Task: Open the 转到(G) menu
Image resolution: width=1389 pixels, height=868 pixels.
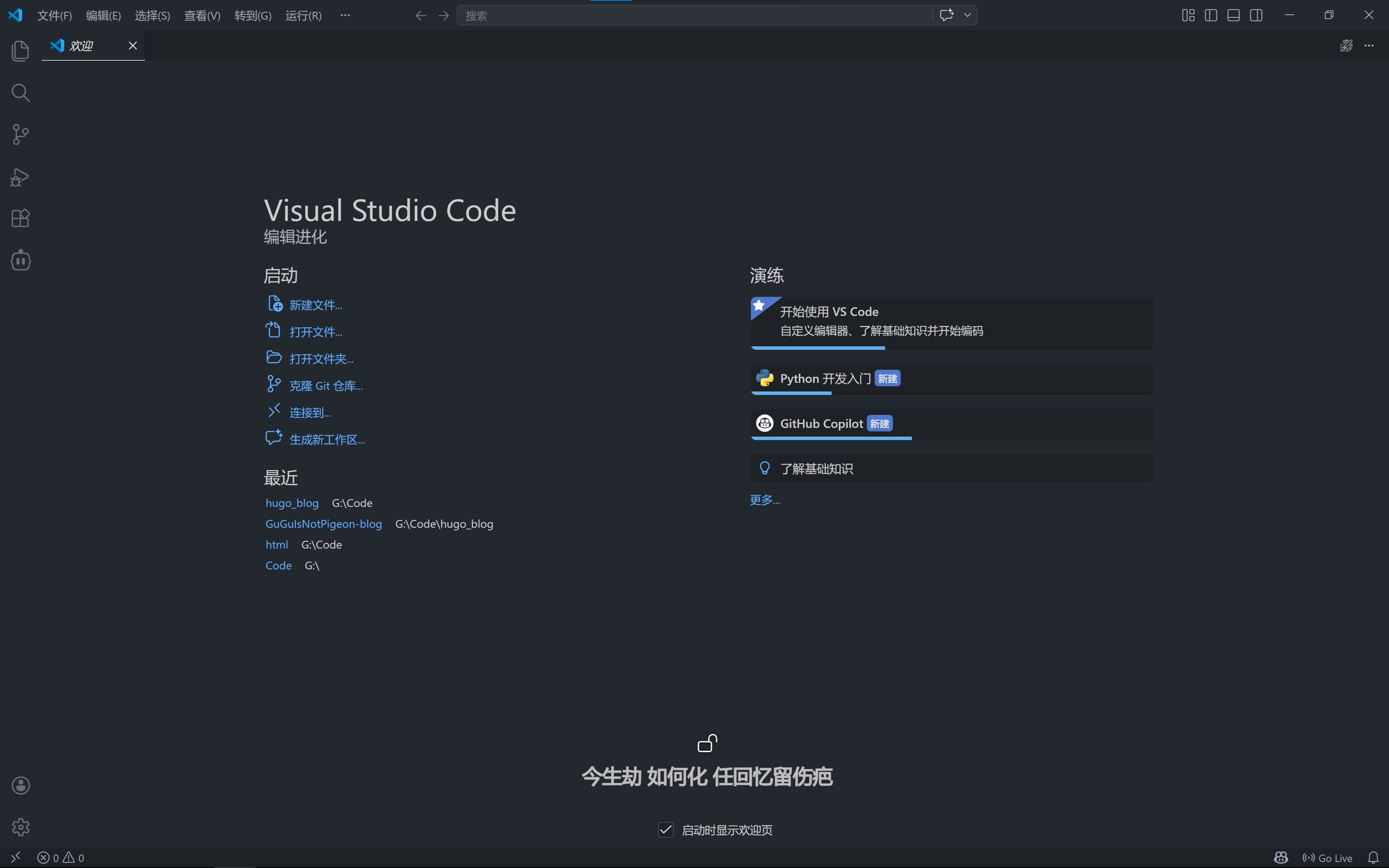Action: (253, 16)
